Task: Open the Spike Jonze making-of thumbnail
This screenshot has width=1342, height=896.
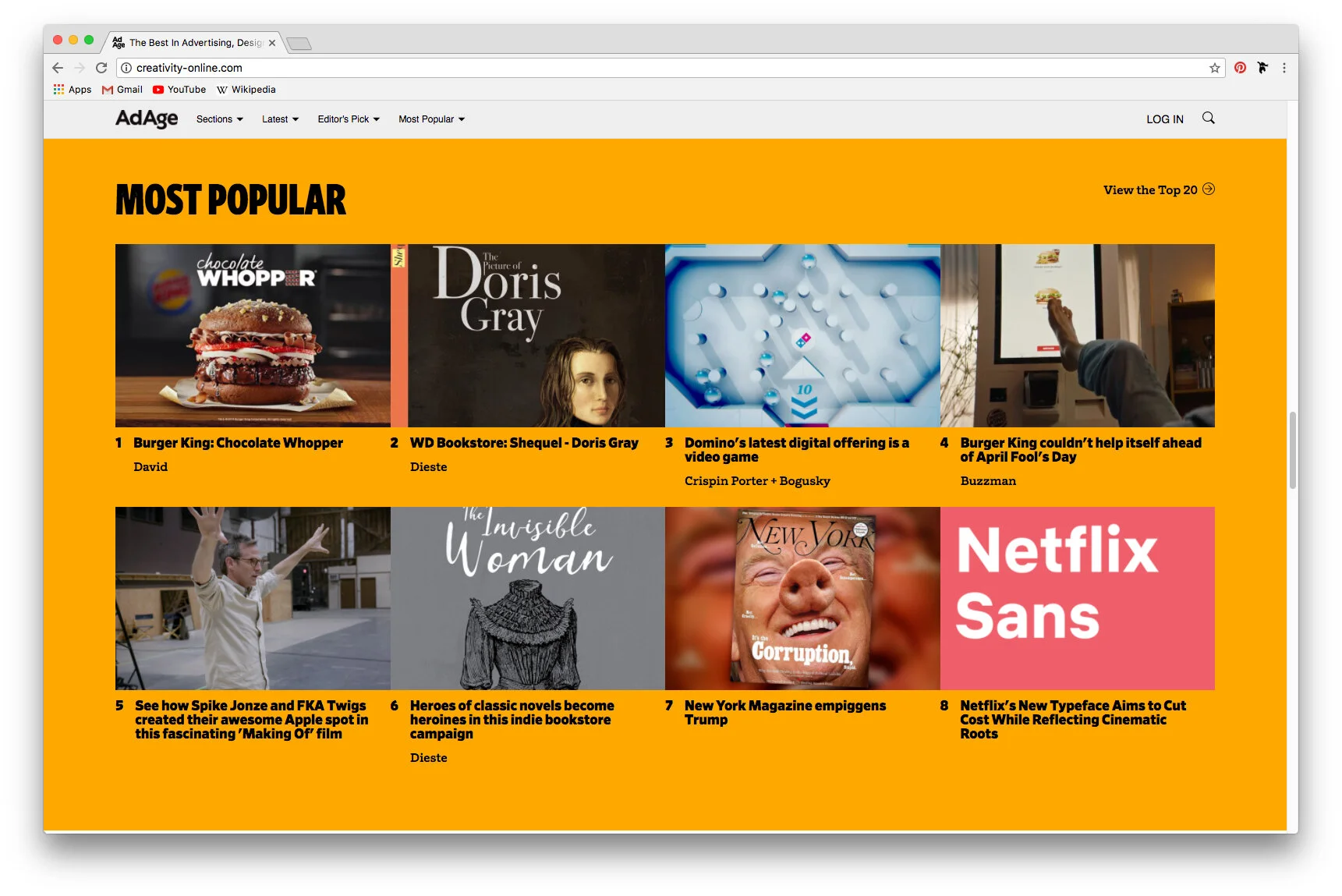Action: (x=253, y=598)
